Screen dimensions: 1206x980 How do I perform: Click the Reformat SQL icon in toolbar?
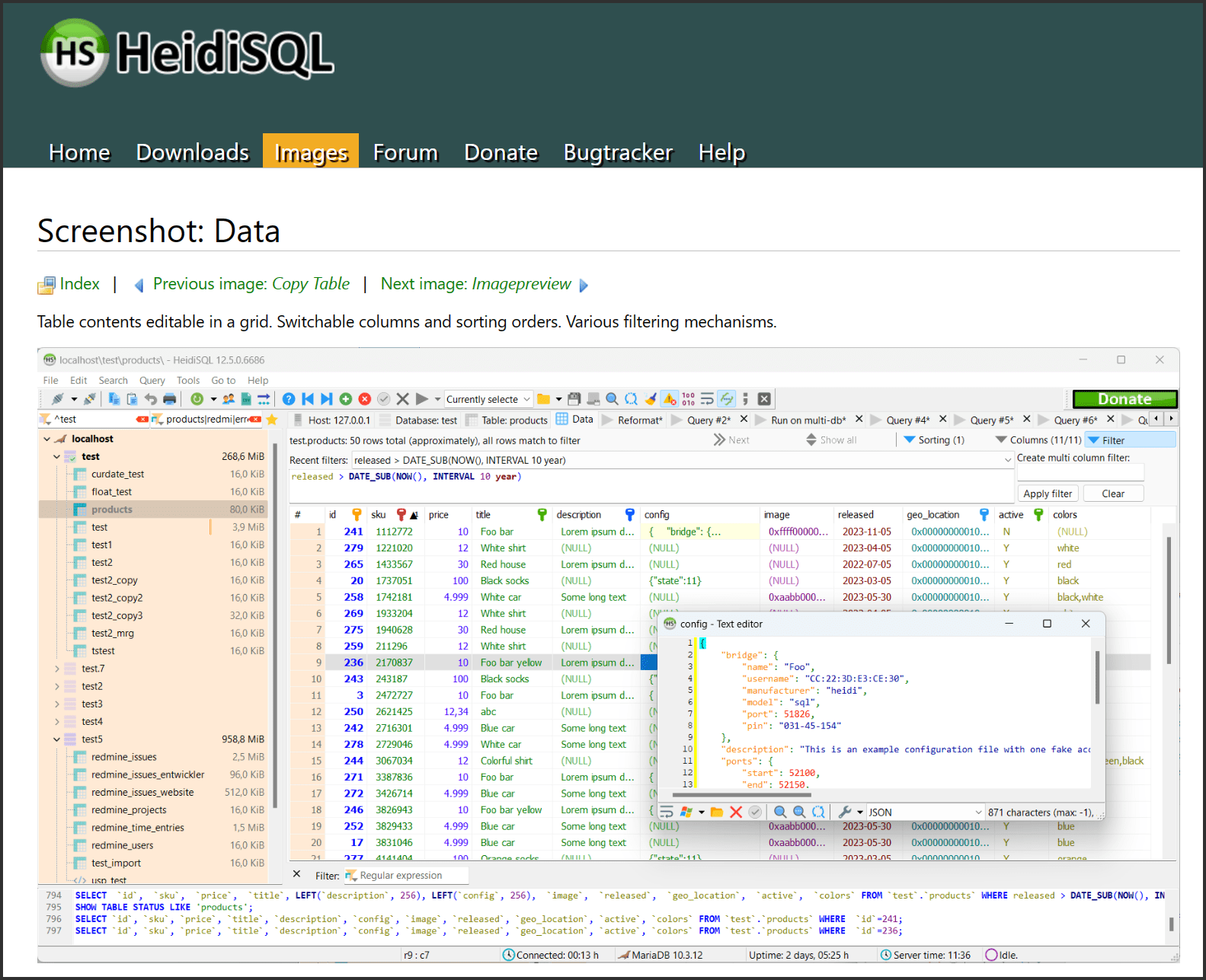(x=727, y=399)
